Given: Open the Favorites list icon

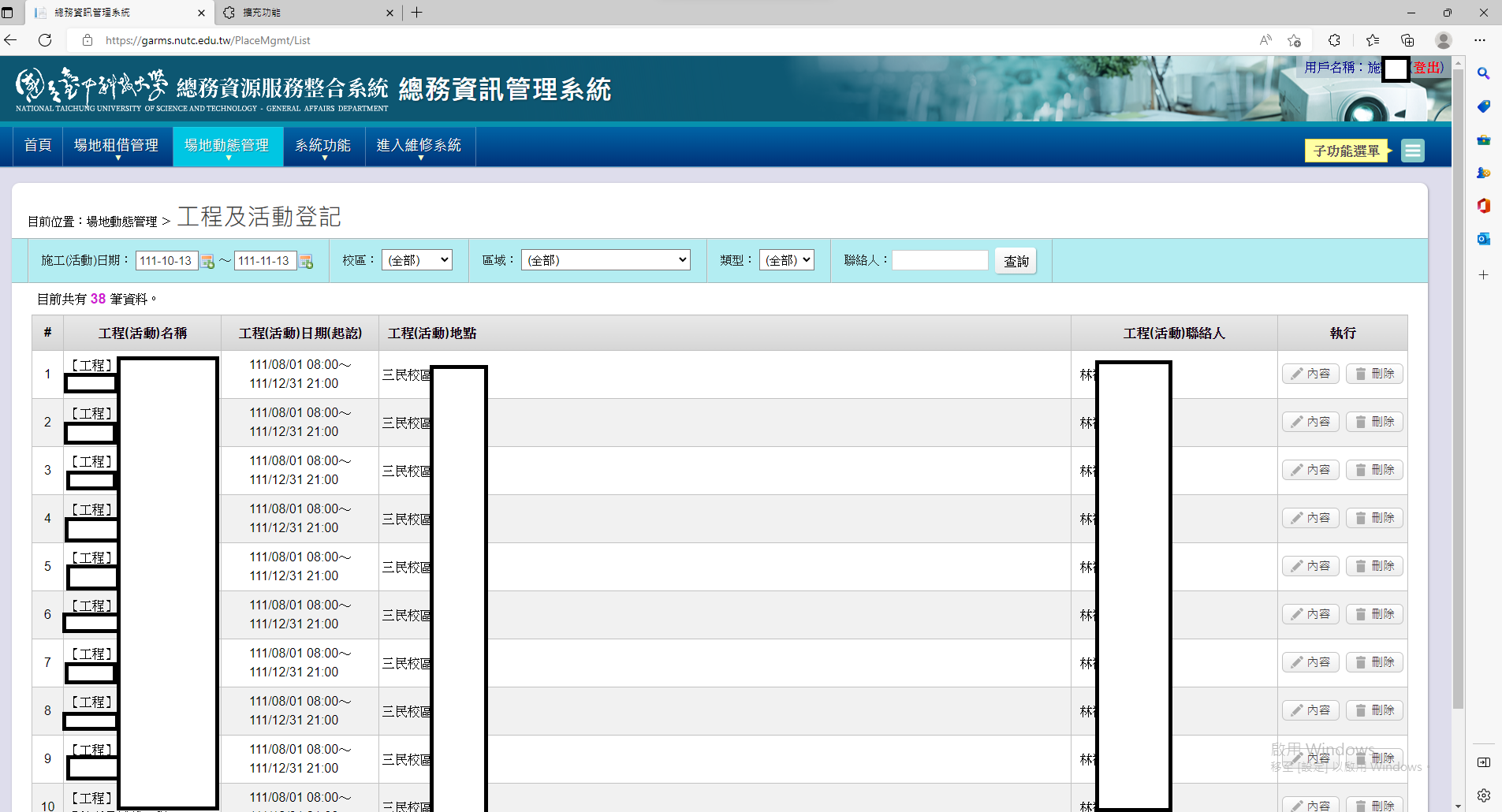Looking at the screenshot, I should tap(1373, 40).
